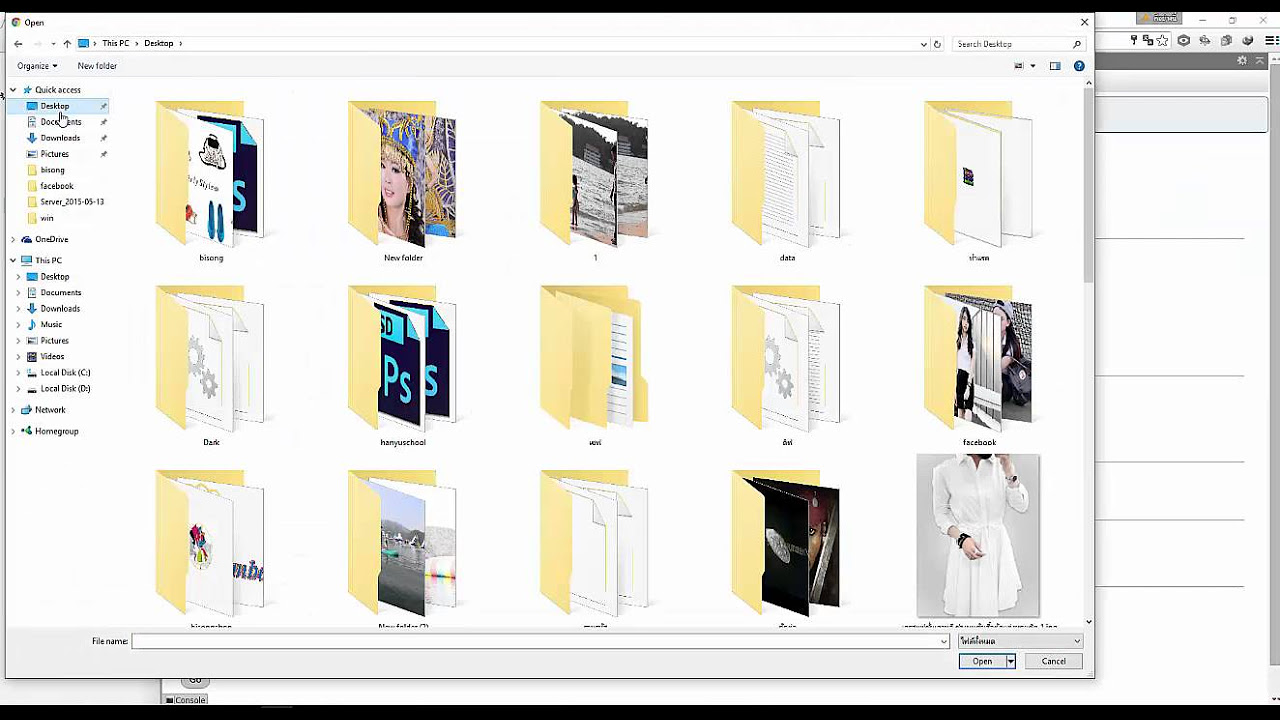Change the view layout icon

click(x=1019, y=66)
